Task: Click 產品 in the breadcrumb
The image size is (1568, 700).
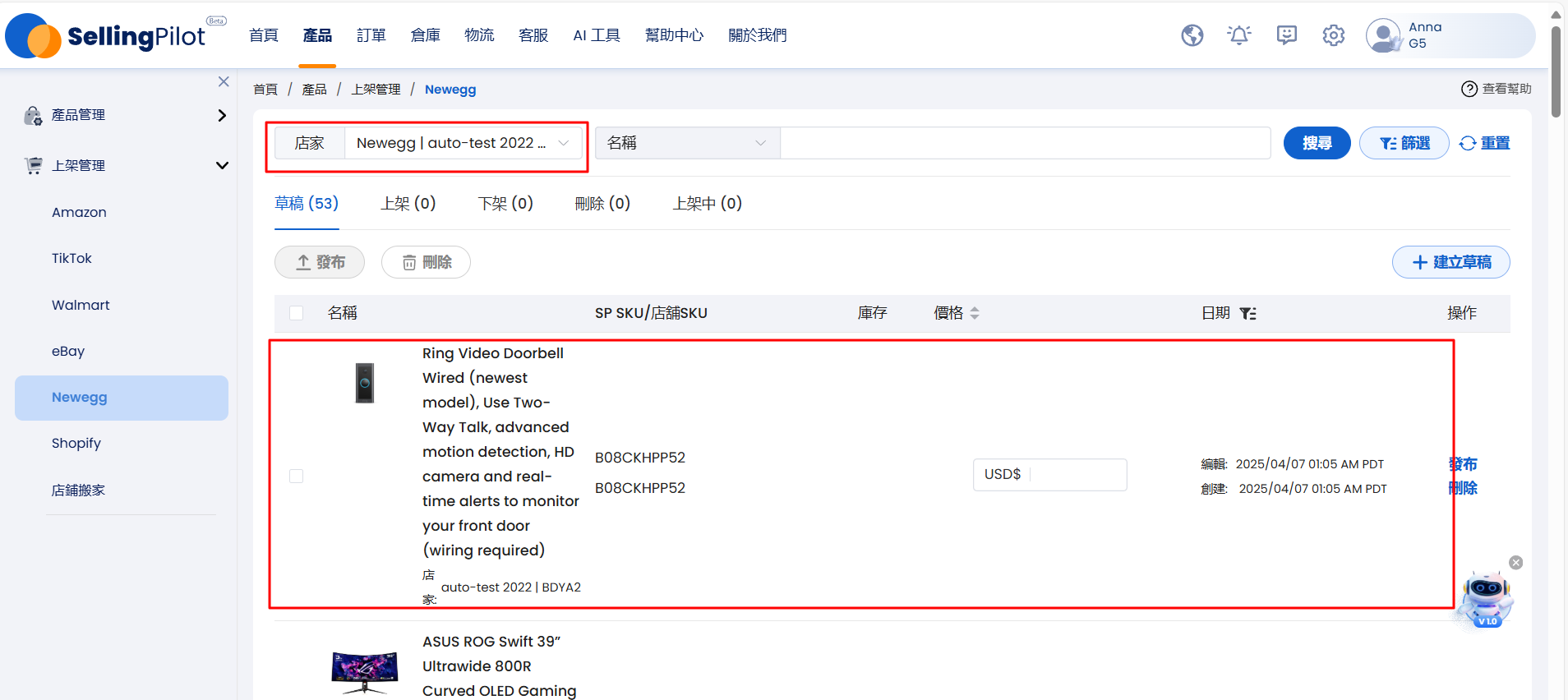Action: coord(314,90)
